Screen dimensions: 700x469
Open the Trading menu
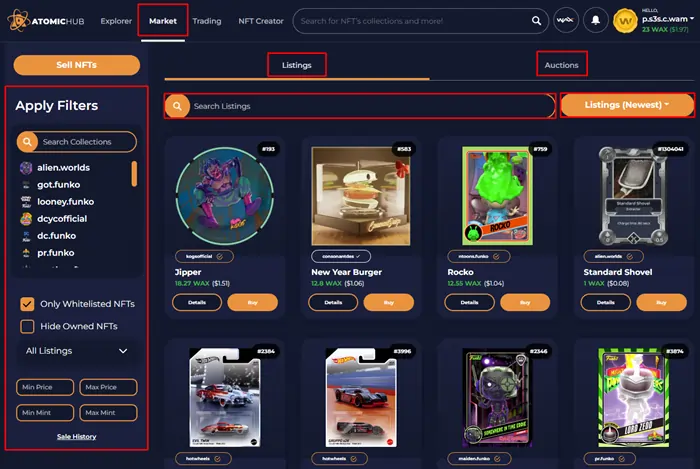[207, 21]
